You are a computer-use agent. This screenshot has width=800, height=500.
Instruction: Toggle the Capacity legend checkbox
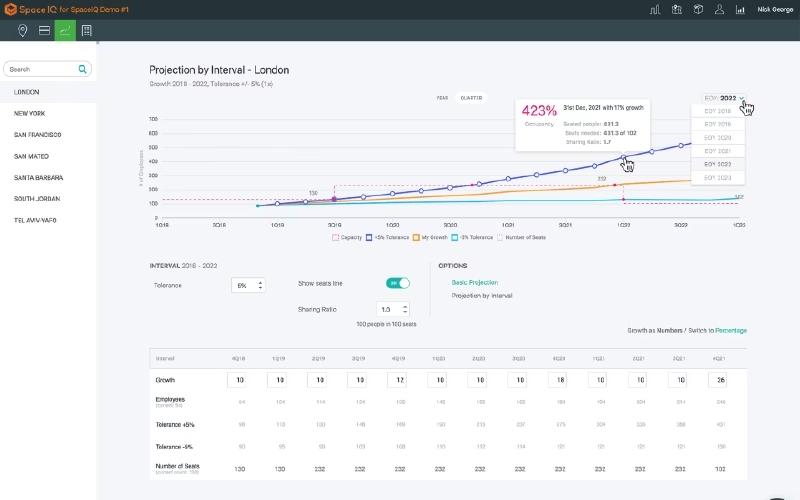[x=336, y=237]
